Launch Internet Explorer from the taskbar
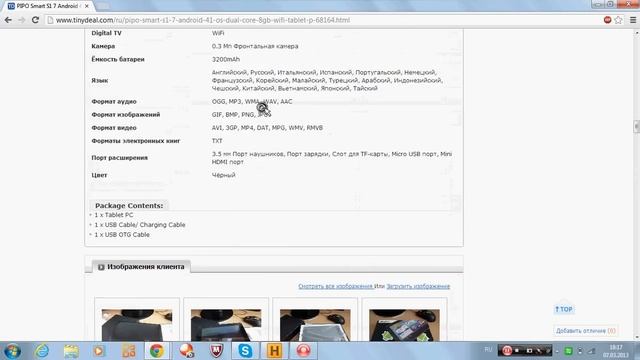 click(x=42, y=351)
